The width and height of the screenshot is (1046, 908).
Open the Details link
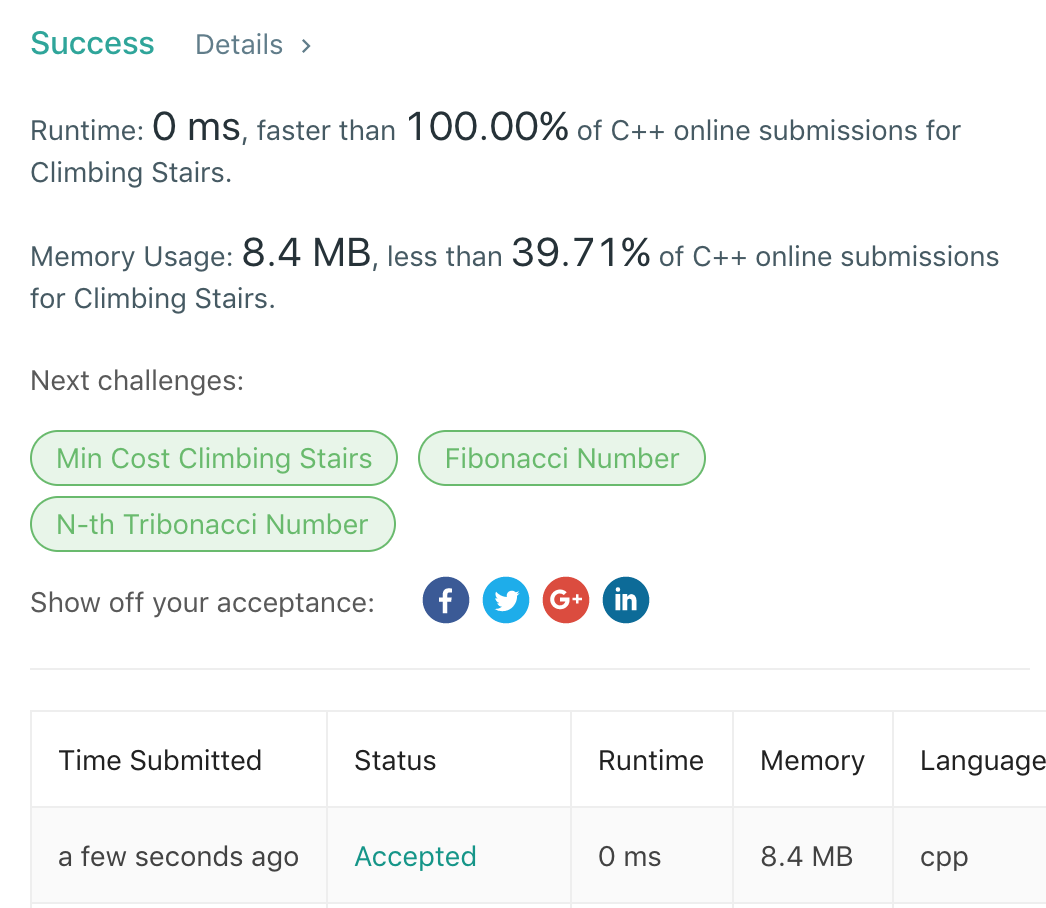(x=239, y=45)
